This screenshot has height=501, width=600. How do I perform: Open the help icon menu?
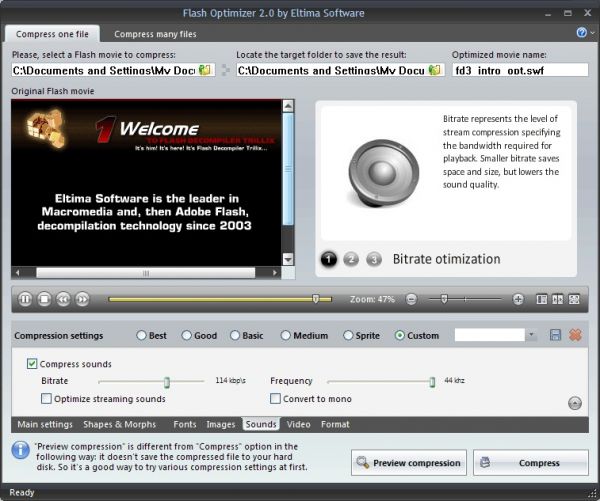(x=583, y=33)
